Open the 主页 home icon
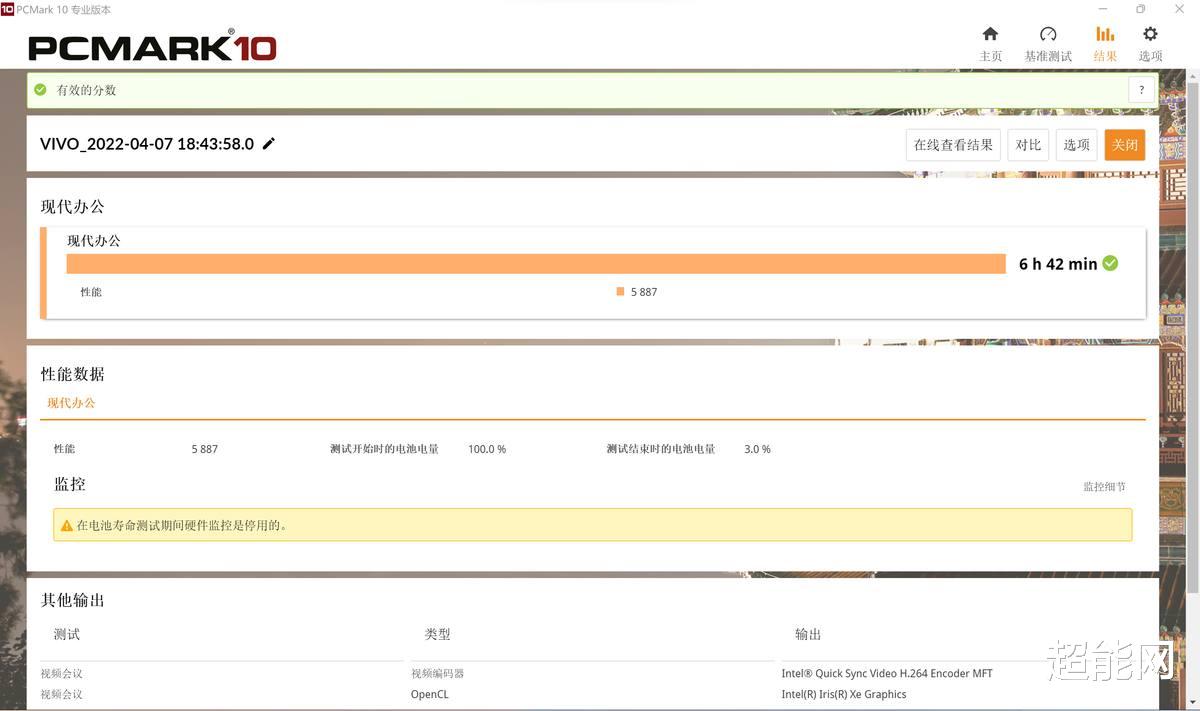Viewport: 1200px width, 711px height. pos(990,33)
